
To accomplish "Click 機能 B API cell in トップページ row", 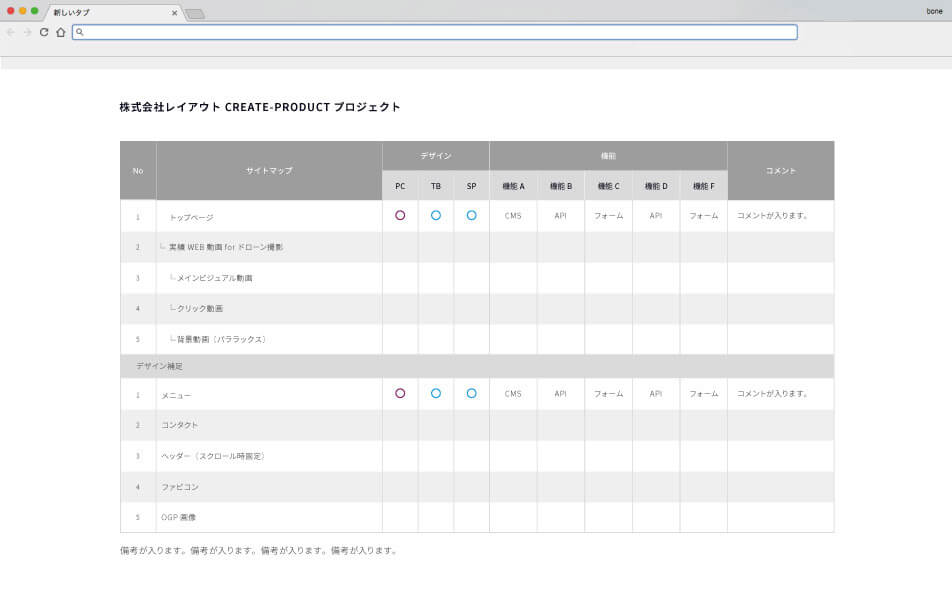I will [x=560, y=215].
